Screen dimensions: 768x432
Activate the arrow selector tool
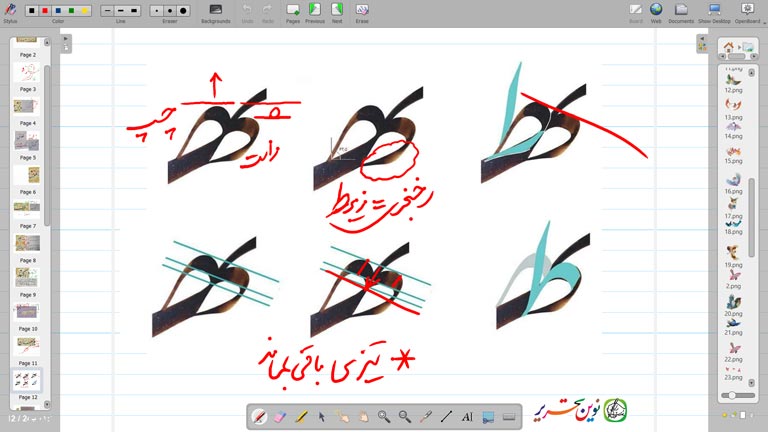pyautogui.click(x=322, y=416)
